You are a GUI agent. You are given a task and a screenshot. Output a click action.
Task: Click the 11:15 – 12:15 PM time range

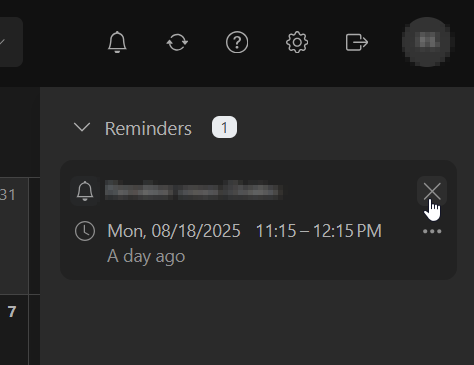[319, 231]
